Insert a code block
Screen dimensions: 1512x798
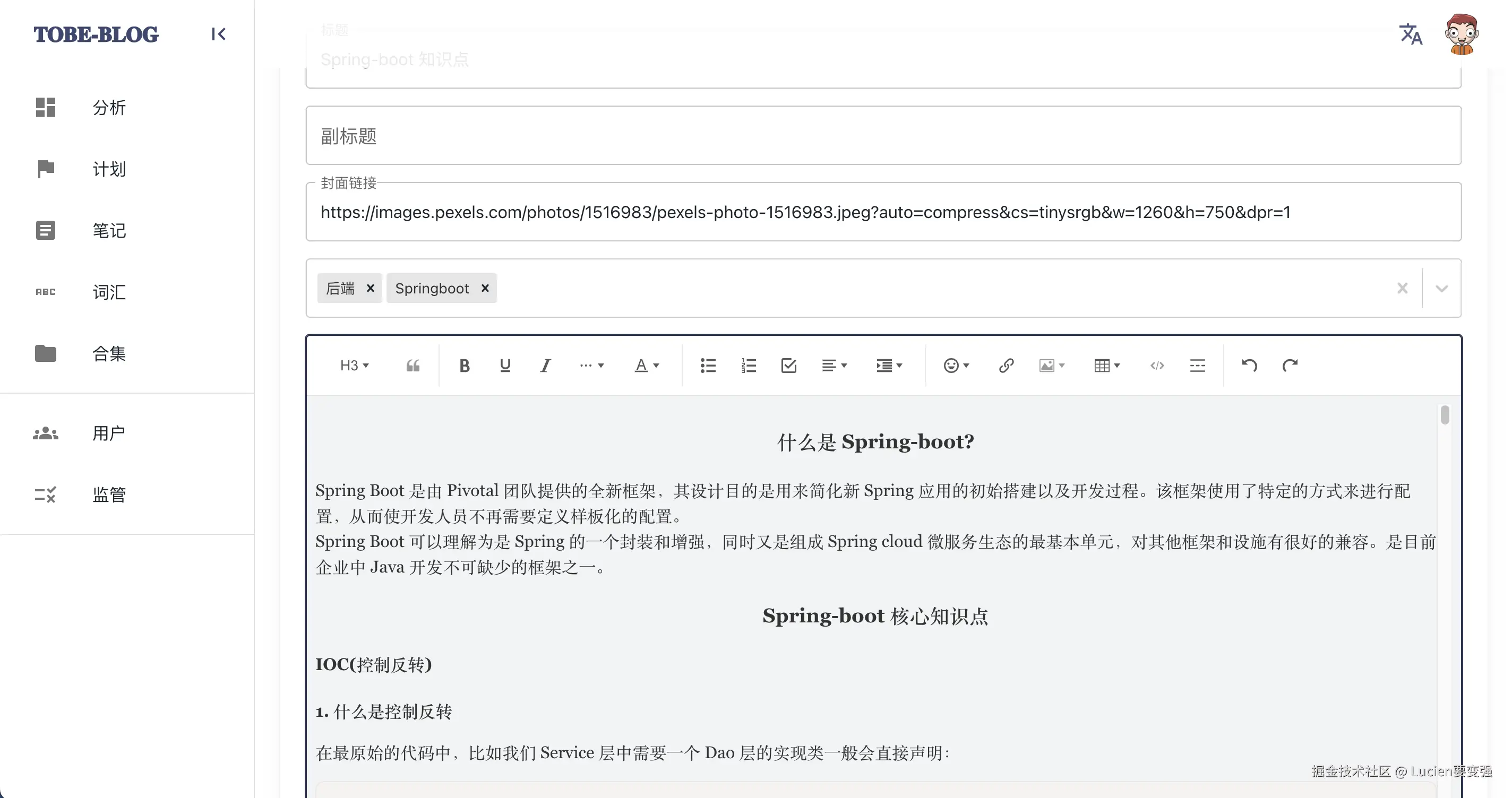[x=1157, y=366]
